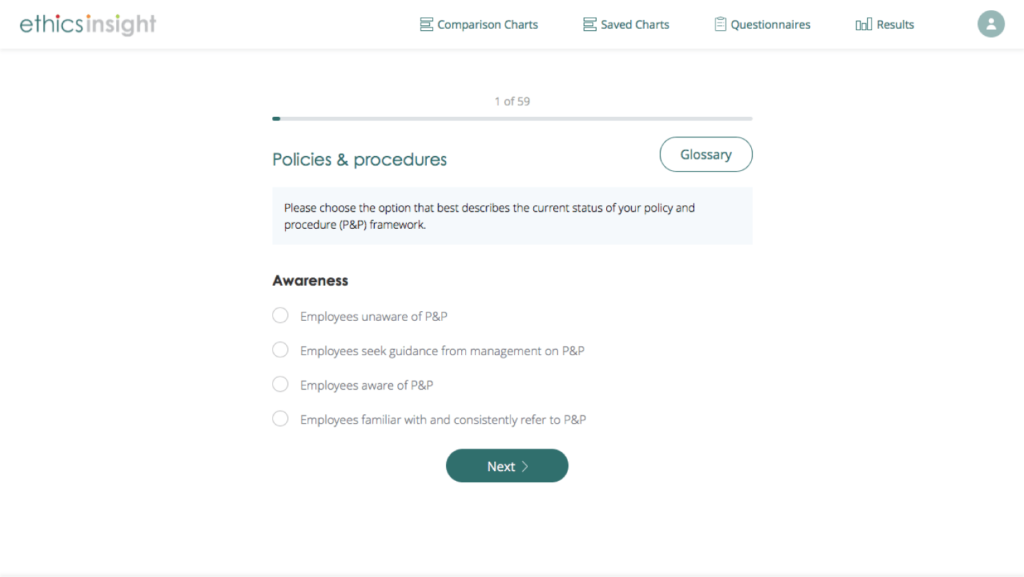Image resolution: width=1024 pixels, height=577 pixels.
Task: Click the Saved Charts icon
Action: (x=590, y=25)
